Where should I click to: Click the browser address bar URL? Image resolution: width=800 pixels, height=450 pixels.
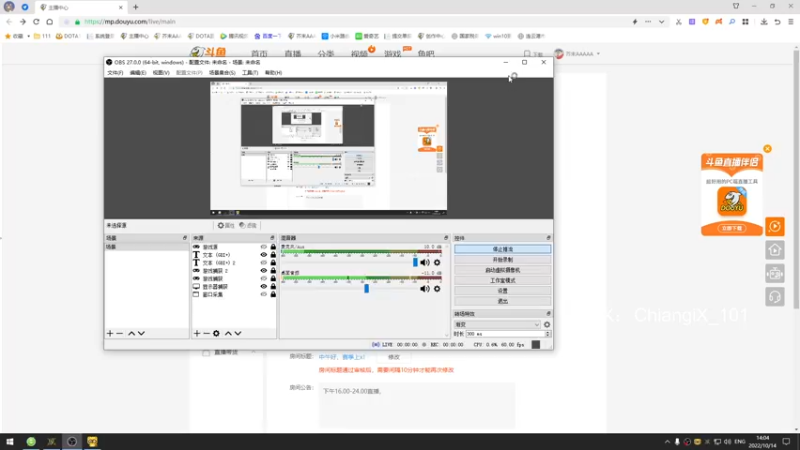pyautogui.click(x=130, y=21)
